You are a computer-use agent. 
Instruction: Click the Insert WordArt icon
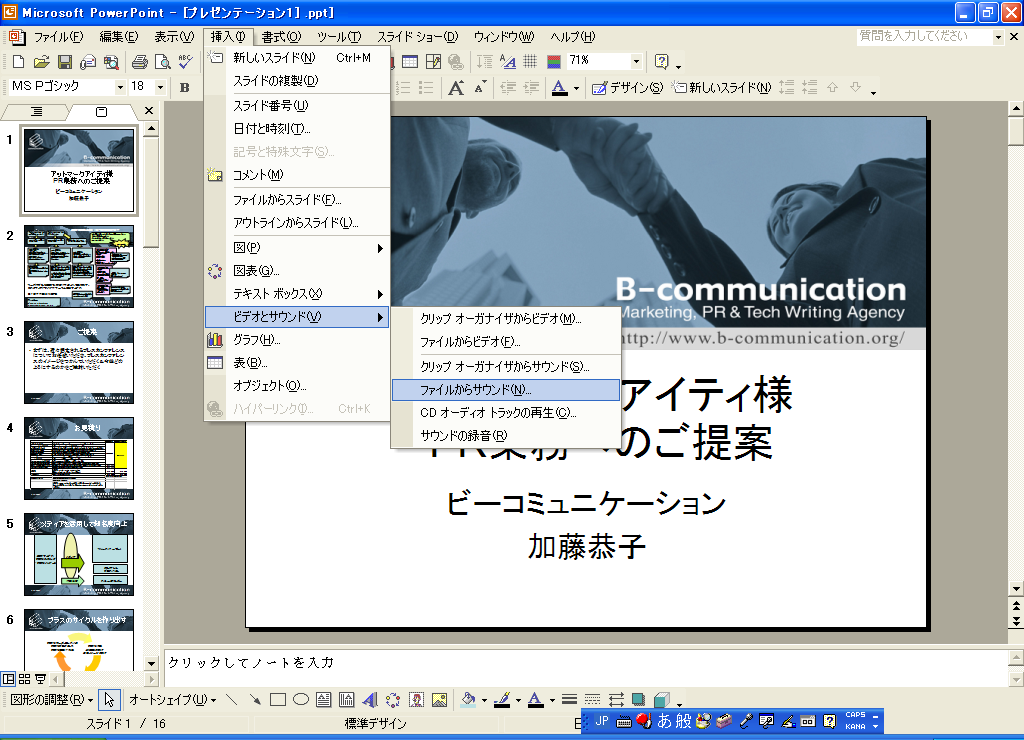[369, 700]
